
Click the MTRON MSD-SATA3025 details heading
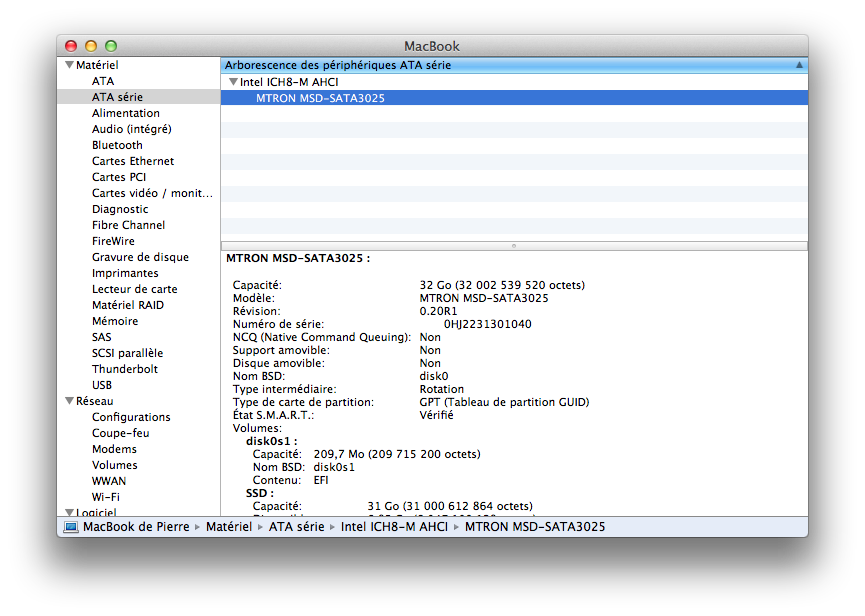[x=298, y=258]
